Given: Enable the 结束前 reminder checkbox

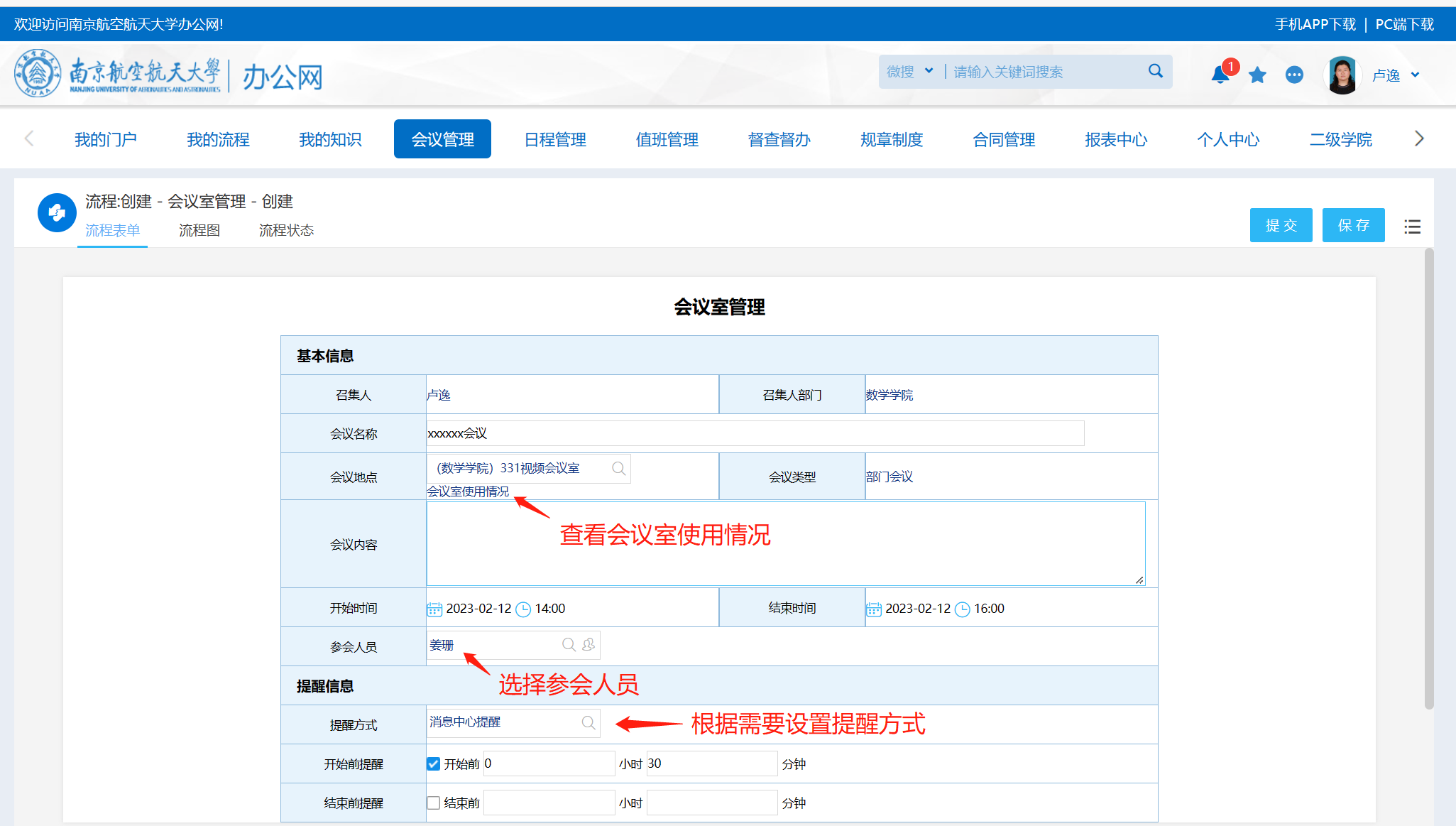Looking at the screenshot, I should (433, 803).
